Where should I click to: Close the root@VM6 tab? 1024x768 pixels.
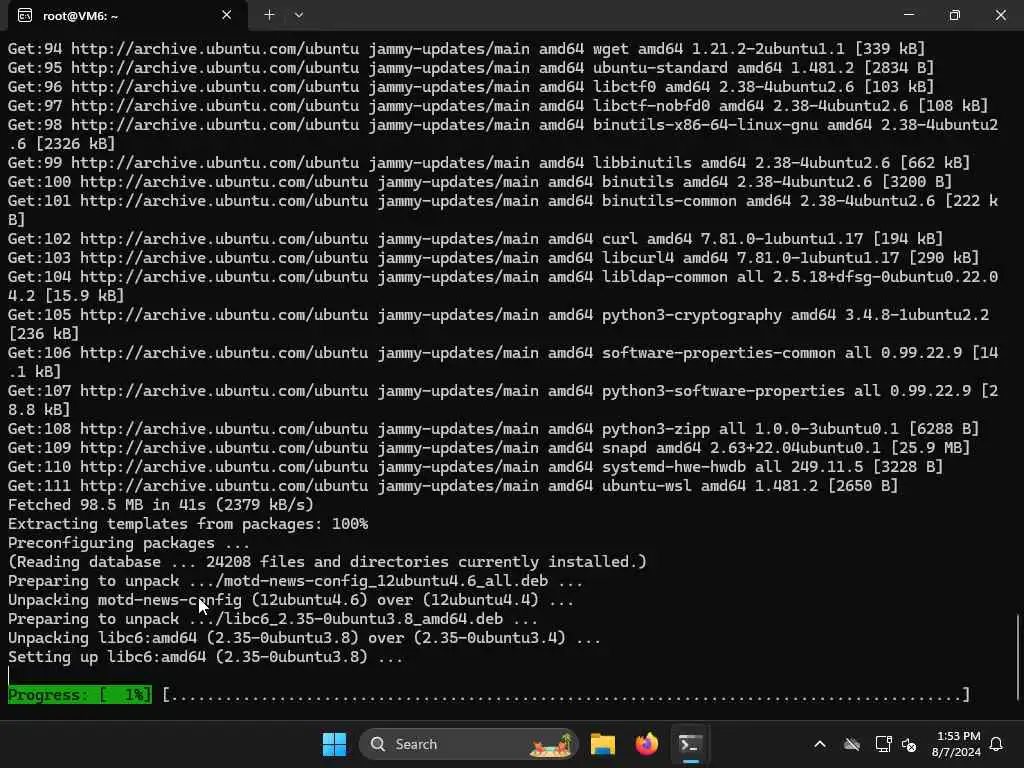point(226,14)
